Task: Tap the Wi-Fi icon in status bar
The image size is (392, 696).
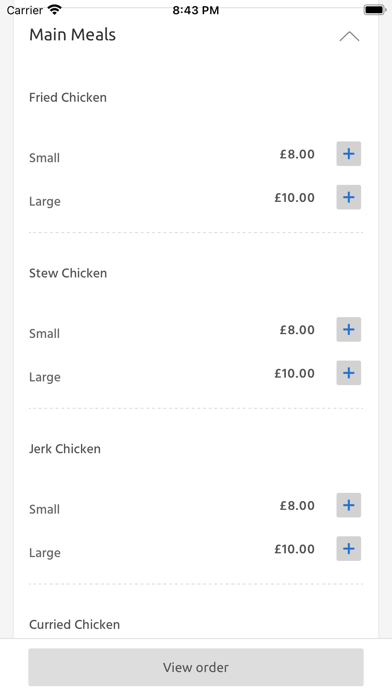Action: coord(55,10)
